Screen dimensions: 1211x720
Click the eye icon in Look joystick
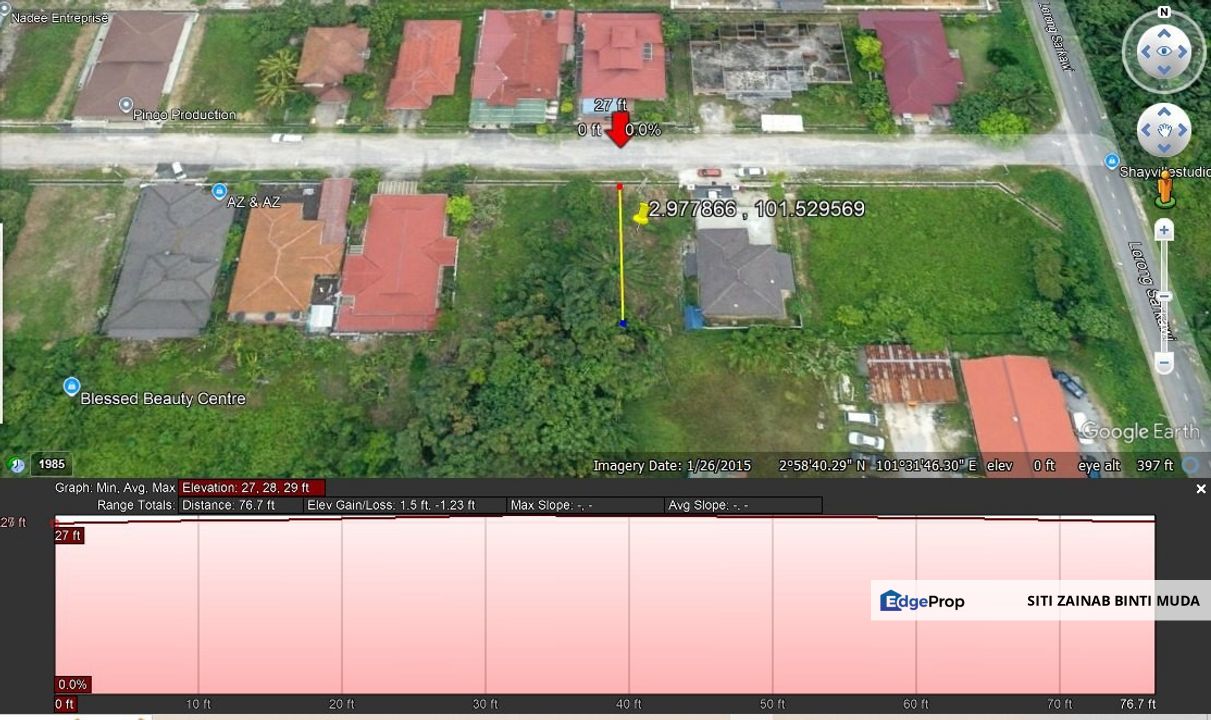pyautogui.click(x=1163, y=53)
